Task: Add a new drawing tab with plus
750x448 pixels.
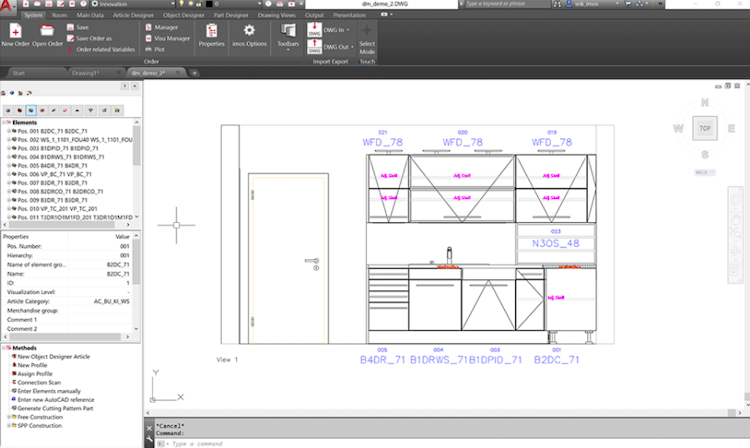Action: [194, 73]
